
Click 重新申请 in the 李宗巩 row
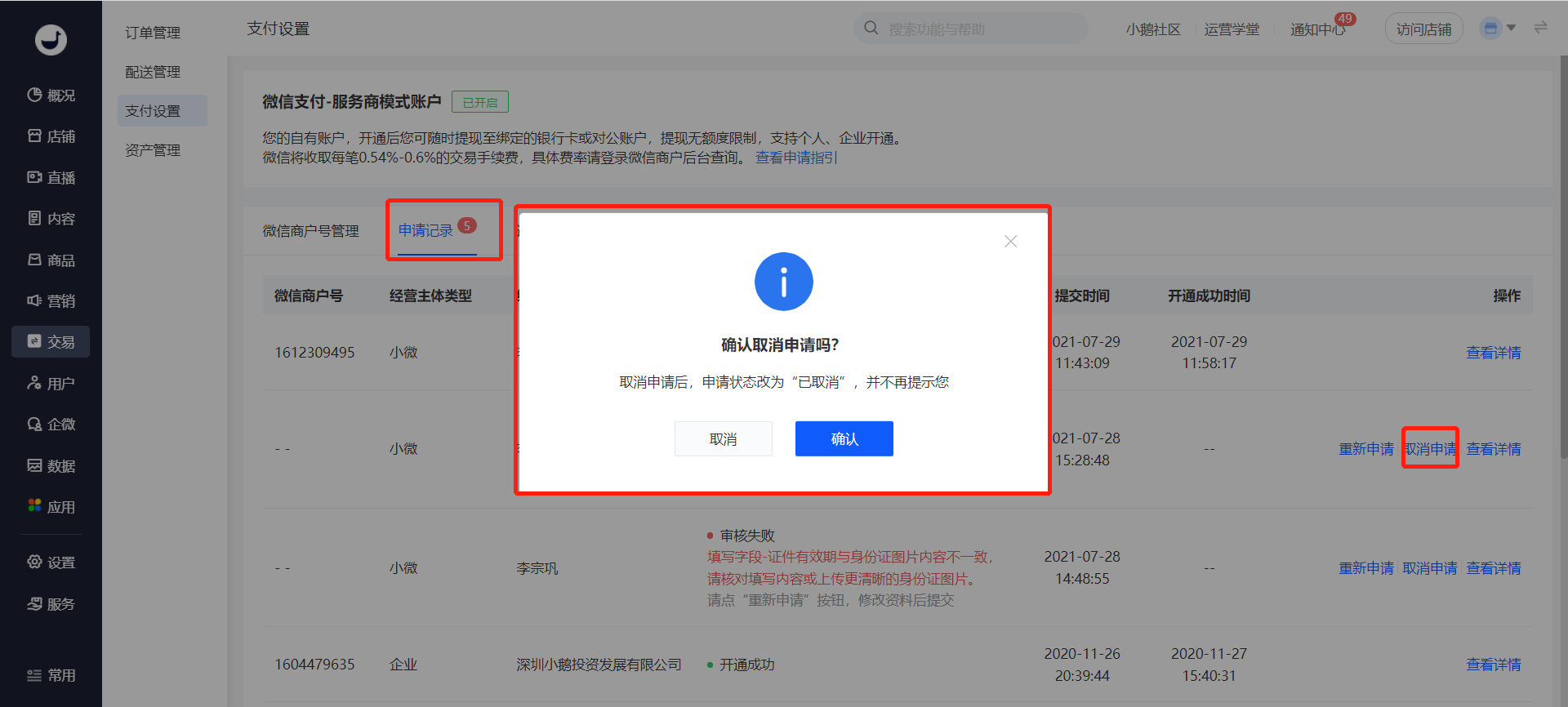1366,568
